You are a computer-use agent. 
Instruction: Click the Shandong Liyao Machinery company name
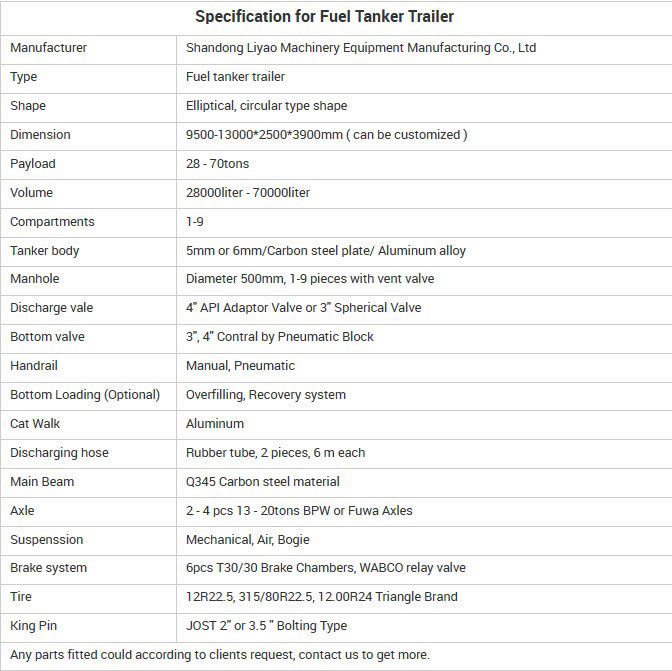(361, 48)
